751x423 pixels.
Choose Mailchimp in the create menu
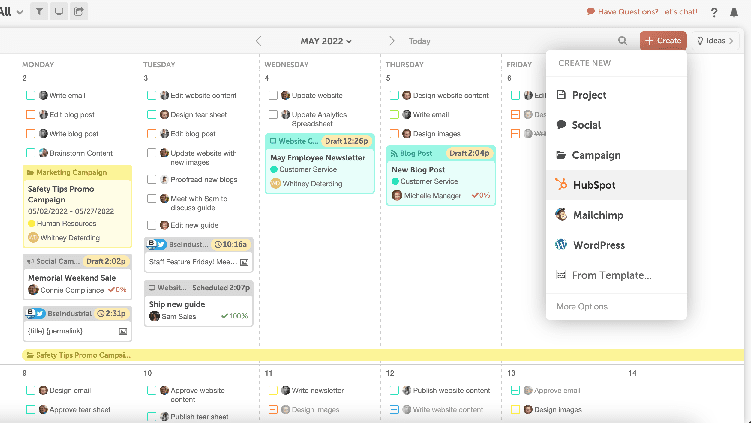click(x=600, y=215)
